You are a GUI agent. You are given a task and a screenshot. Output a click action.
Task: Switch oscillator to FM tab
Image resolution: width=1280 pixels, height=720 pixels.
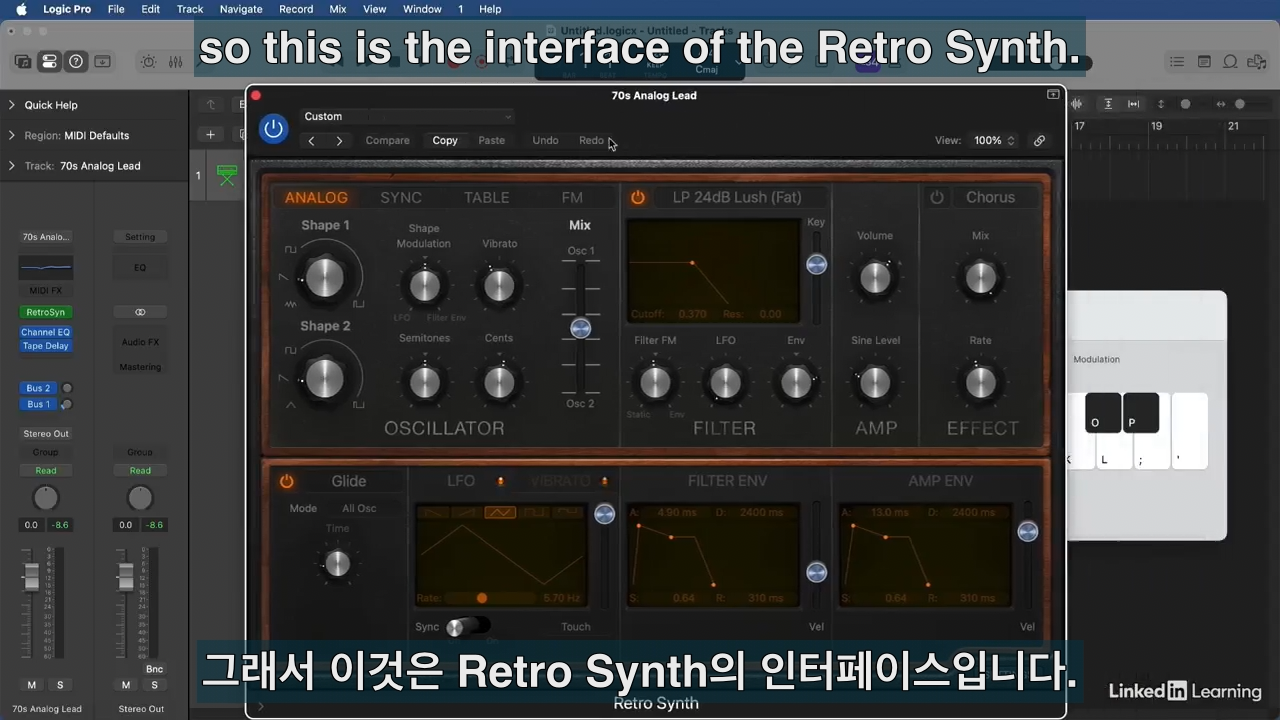point(572,198)
